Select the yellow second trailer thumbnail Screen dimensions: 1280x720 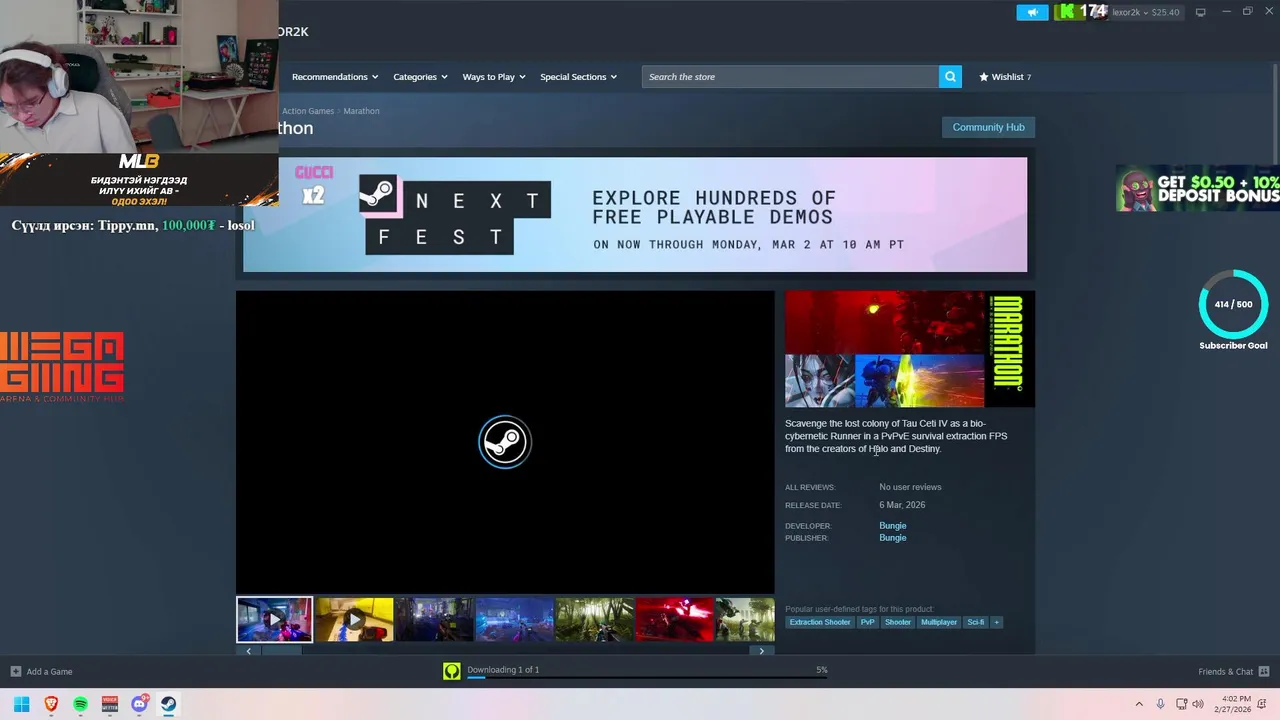point(354,620)
